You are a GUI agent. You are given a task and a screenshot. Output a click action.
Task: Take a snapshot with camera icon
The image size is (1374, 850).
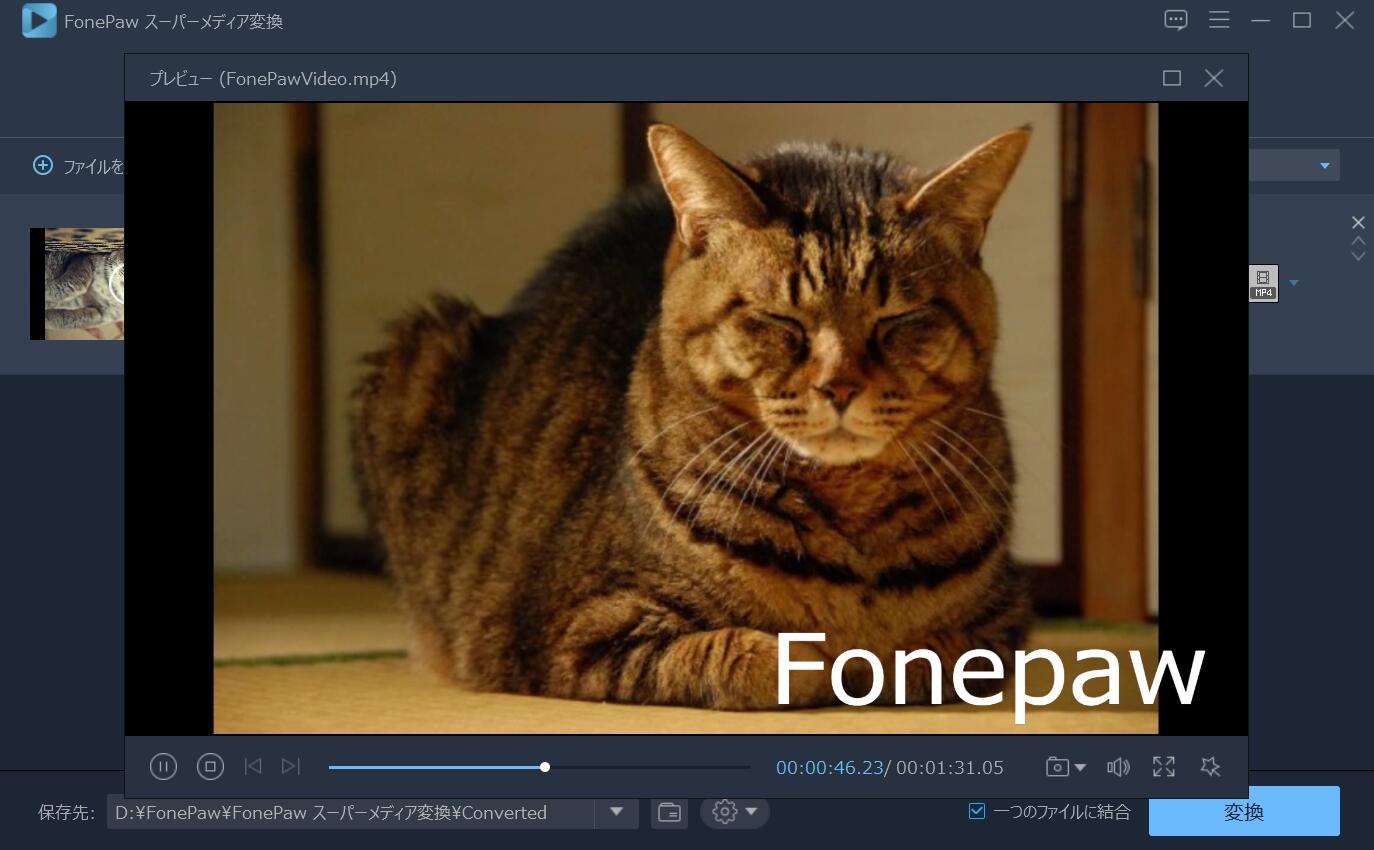(x=1057, y=767)
